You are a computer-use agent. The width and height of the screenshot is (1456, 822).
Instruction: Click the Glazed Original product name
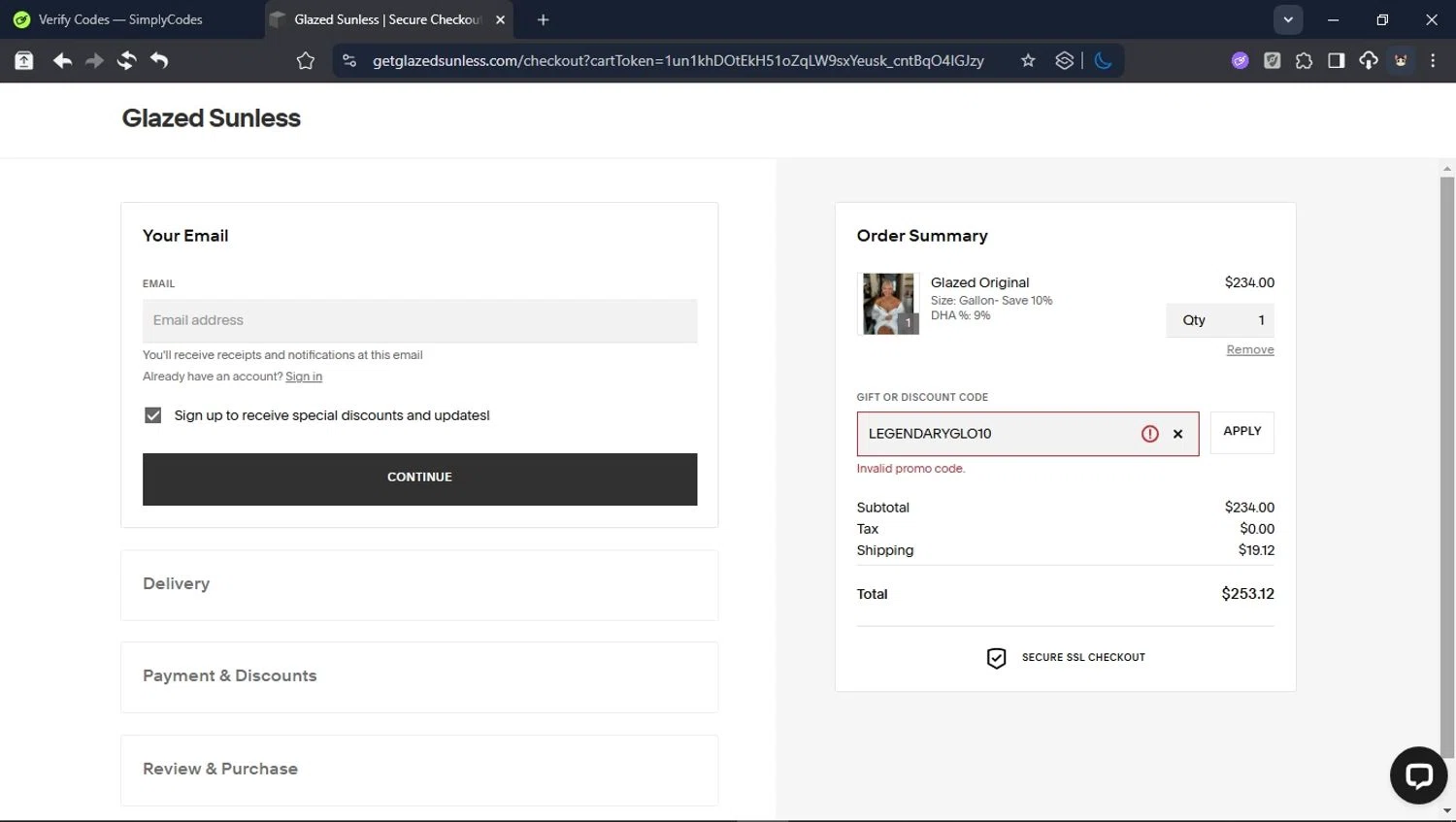point(979,282)
